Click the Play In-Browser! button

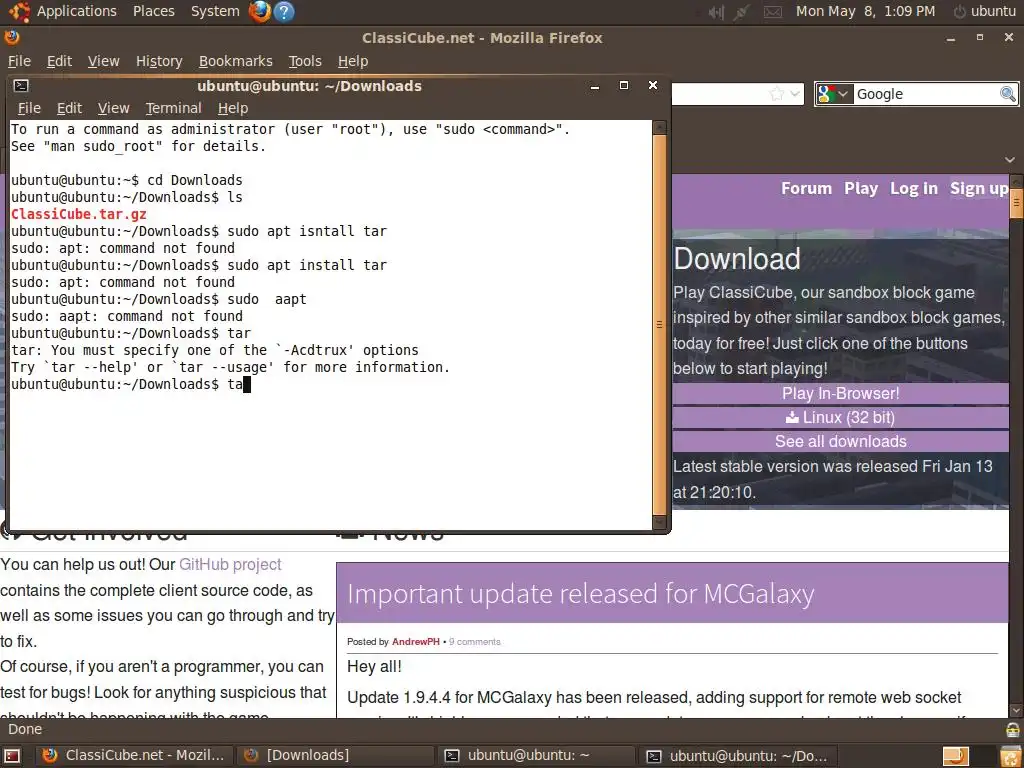(x=840, y=393)
